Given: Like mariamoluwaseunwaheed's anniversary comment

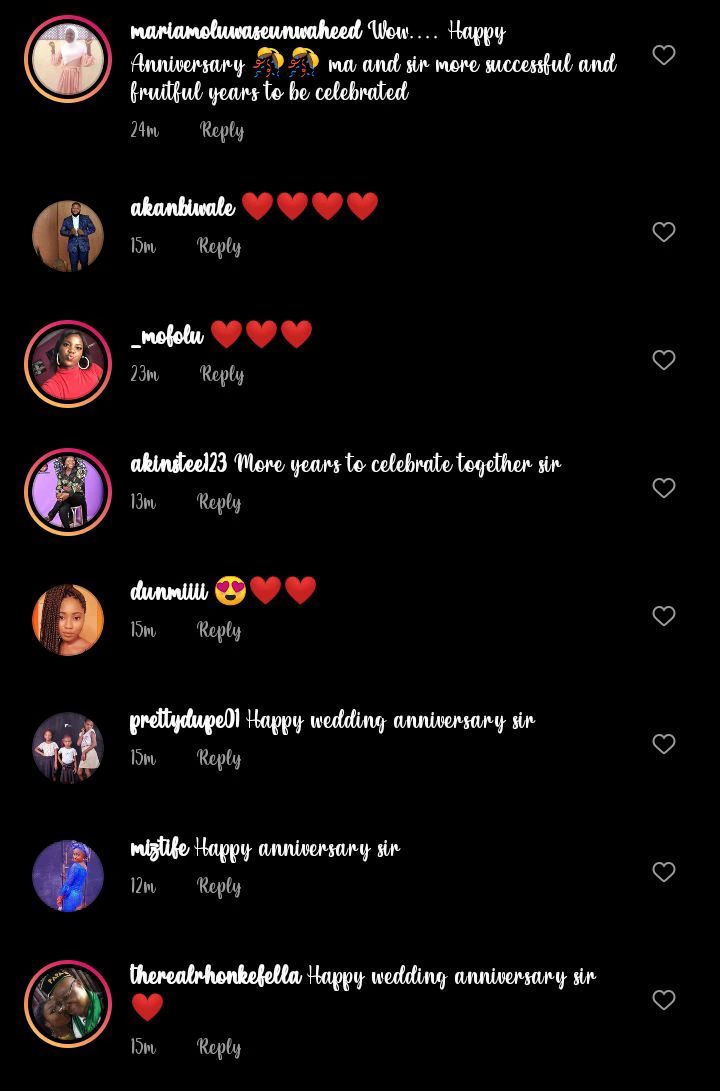Looking at the screenshot, I should pos(664,54).
